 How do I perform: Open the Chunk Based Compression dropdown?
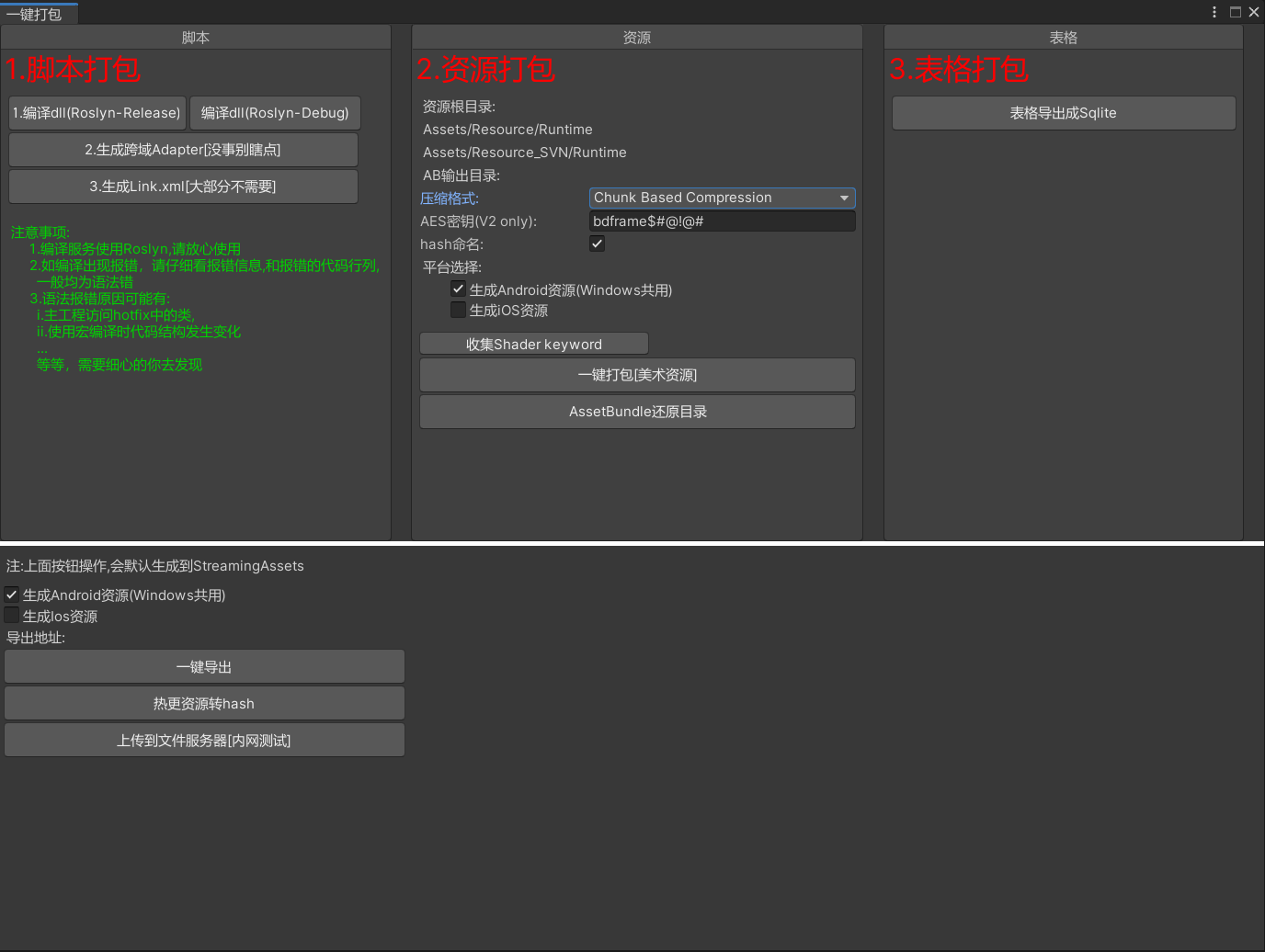722,198
